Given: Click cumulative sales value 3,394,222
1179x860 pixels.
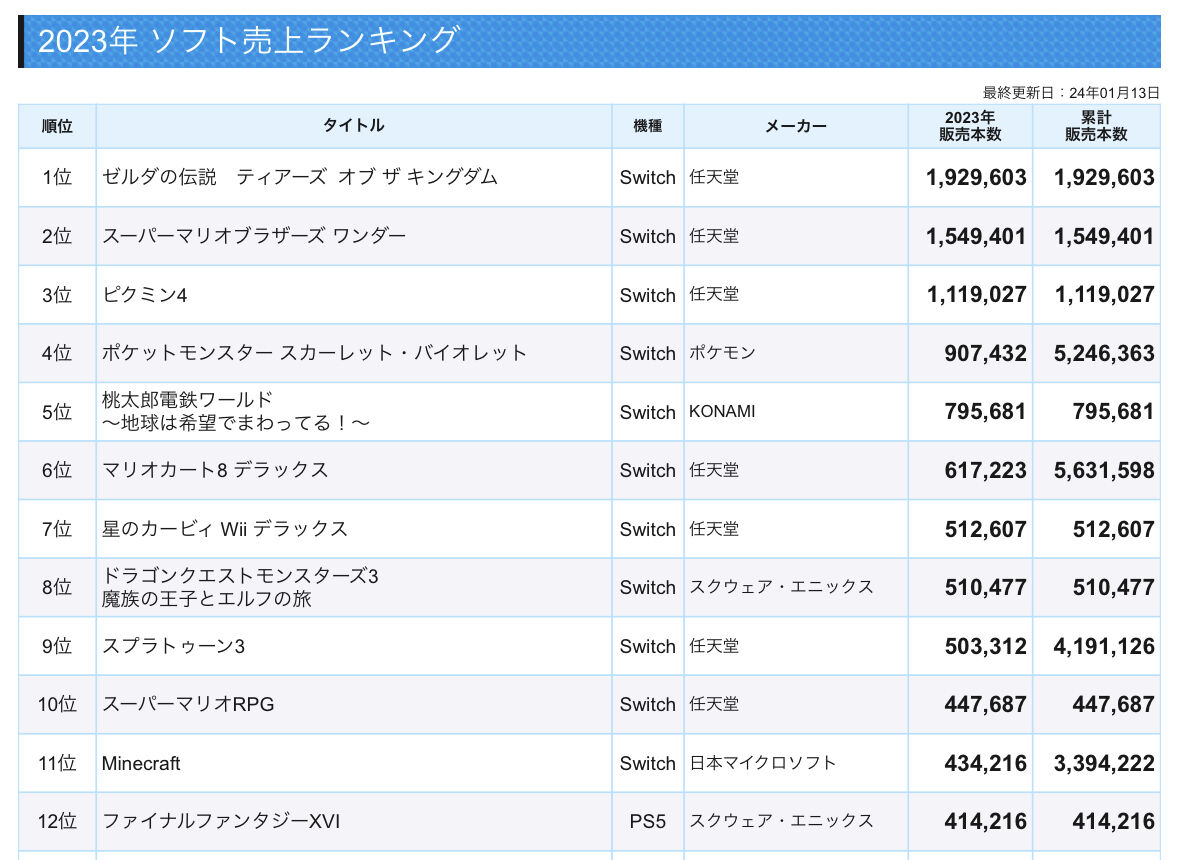Looking at the screenshot, I should (x=1104, y=765).
